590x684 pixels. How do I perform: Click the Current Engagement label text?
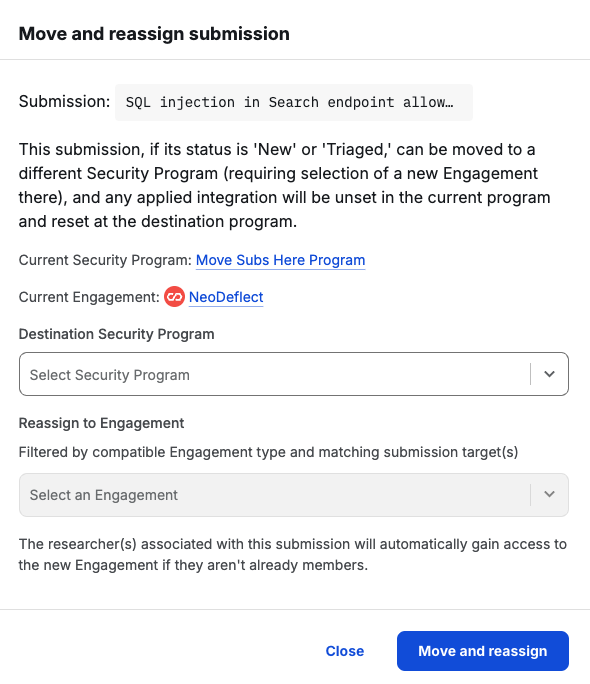click(89, 297)
